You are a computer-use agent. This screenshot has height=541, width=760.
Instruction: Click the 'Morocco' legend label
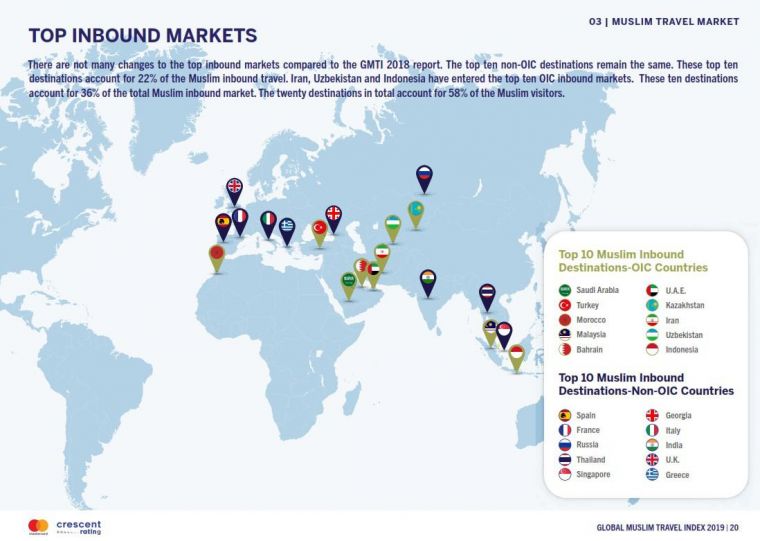591,320
